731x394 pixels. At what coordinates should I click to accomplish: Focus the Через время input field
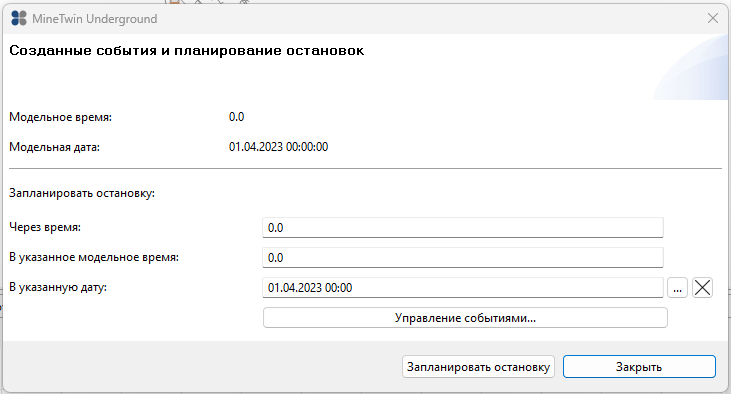[462, 228]
